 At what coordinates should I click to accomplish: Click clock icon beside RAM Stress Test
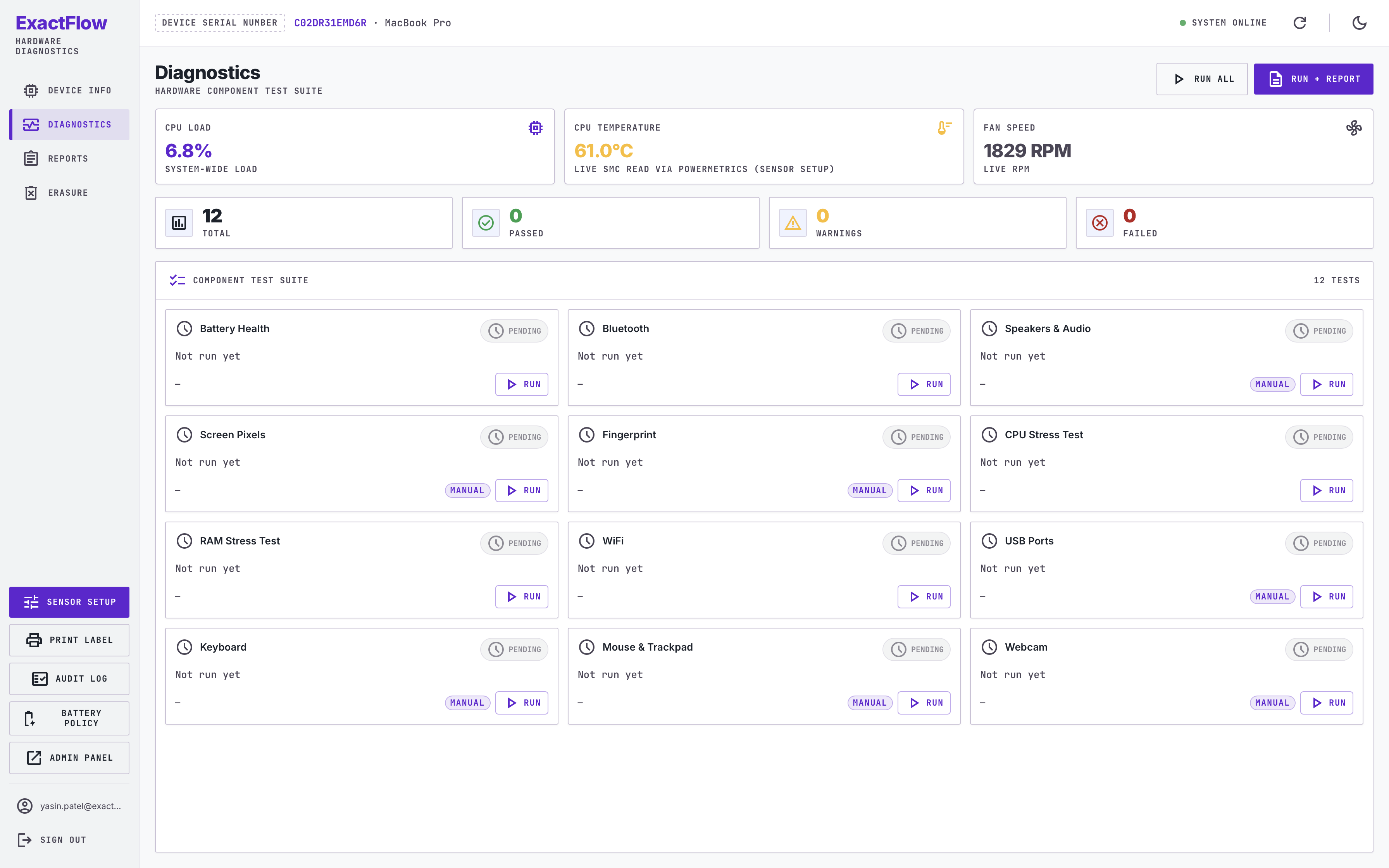point(184,541)
